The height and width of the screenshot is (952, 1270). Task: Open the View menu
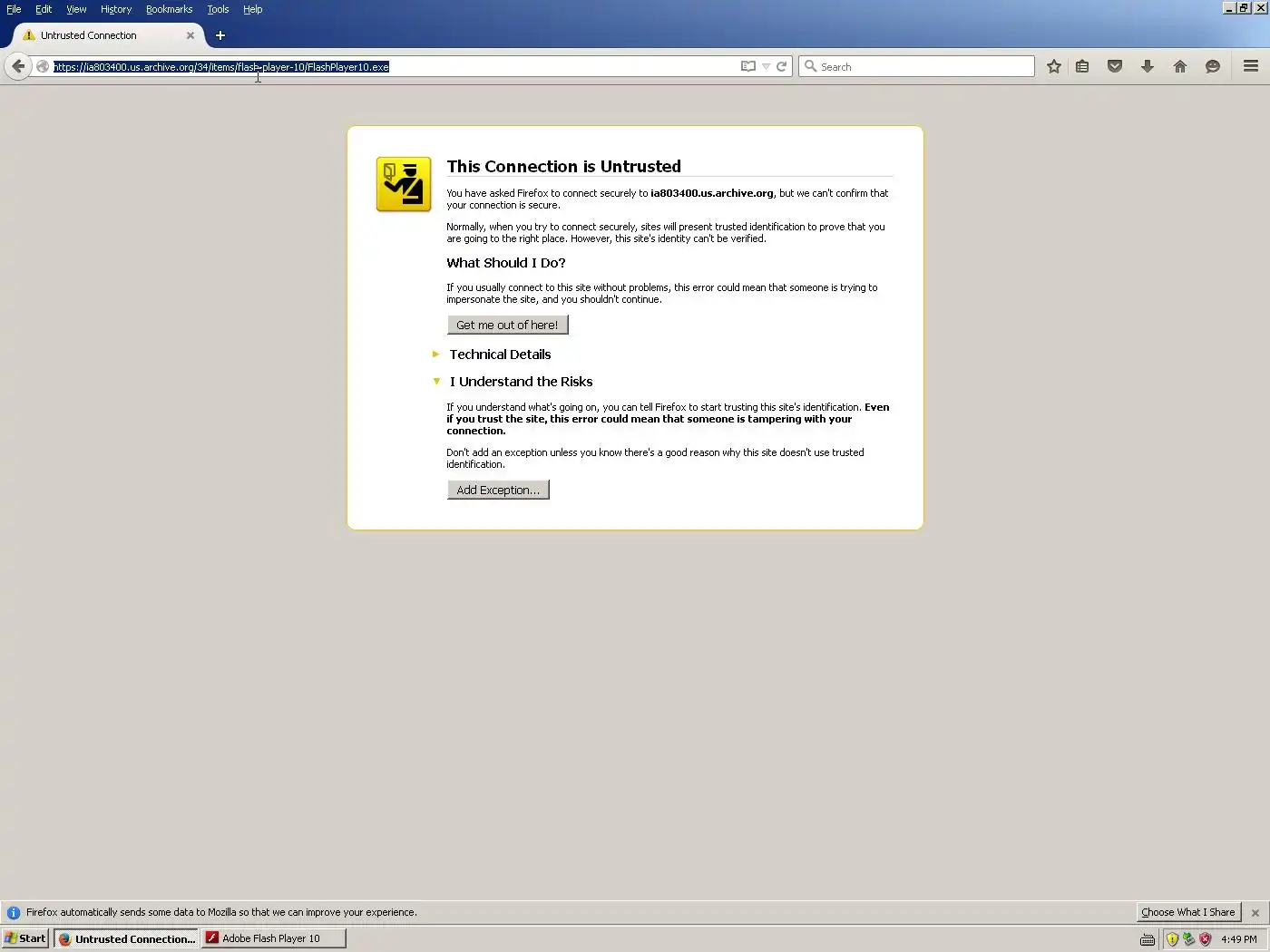(76, 9)
